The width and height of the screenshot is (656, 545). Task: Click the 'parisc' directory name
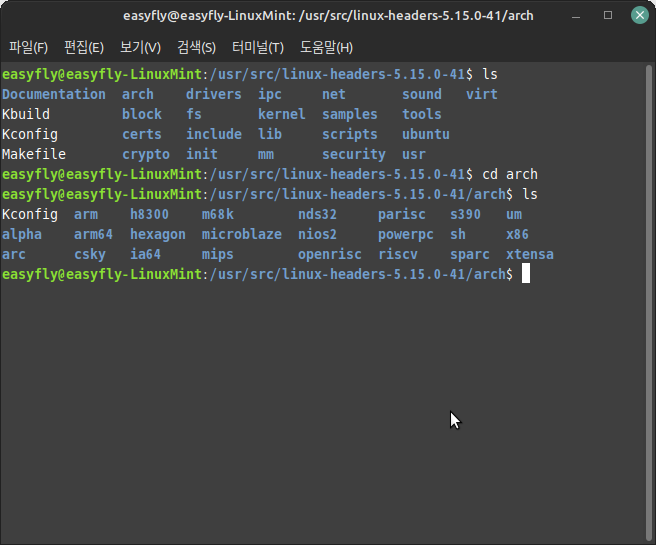tap(402, 214)
